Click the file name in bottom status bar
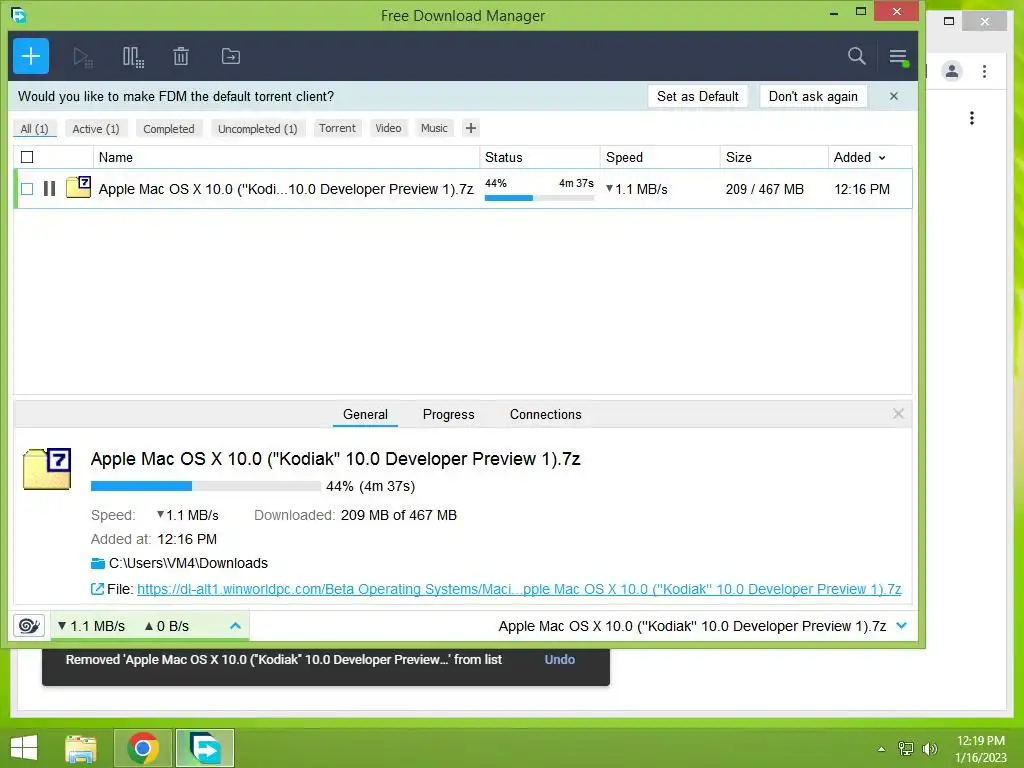This screenshot has height=768, width=1024. tap(692, 626)
